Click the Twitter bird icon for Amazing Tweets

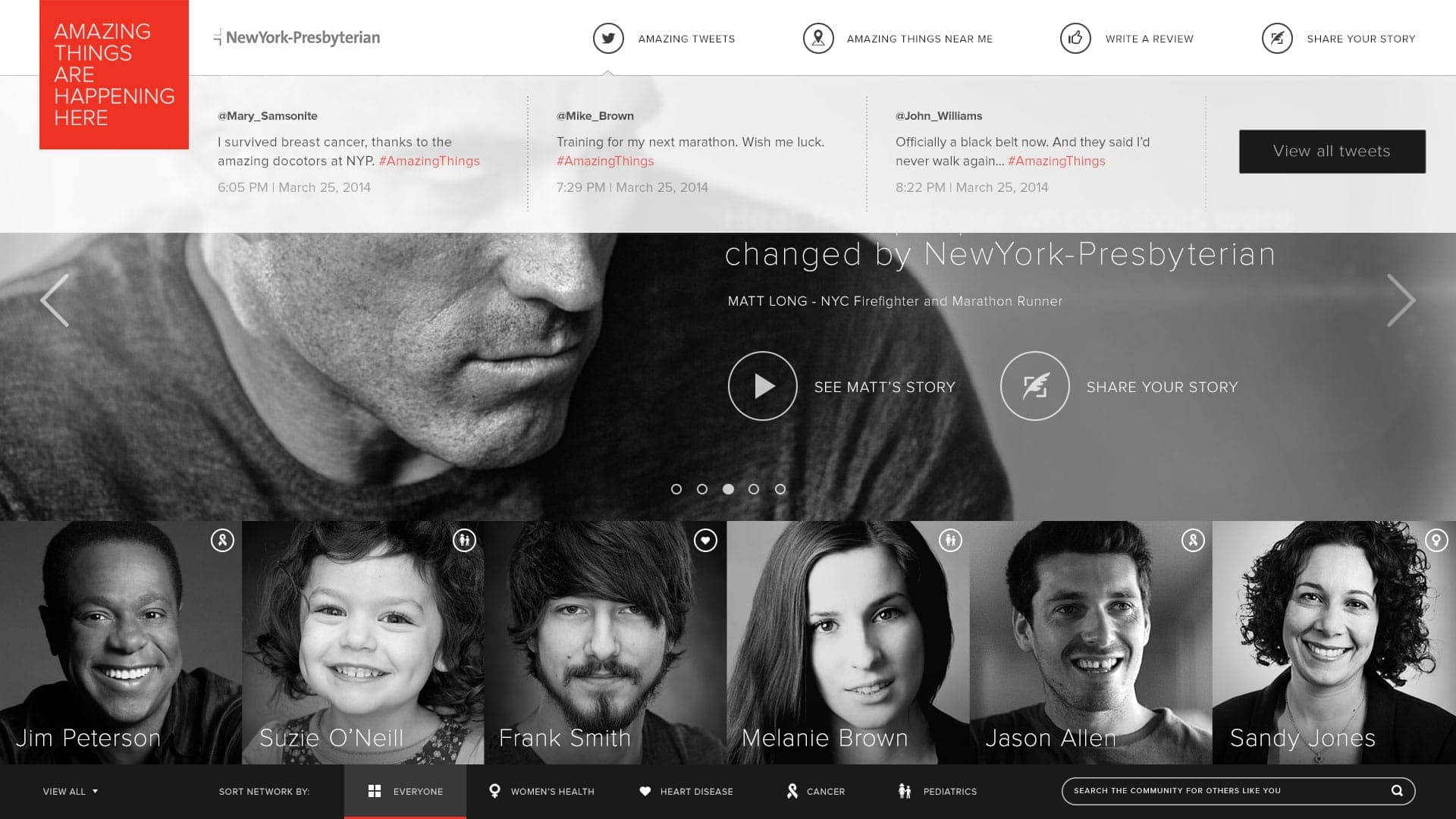608,38
